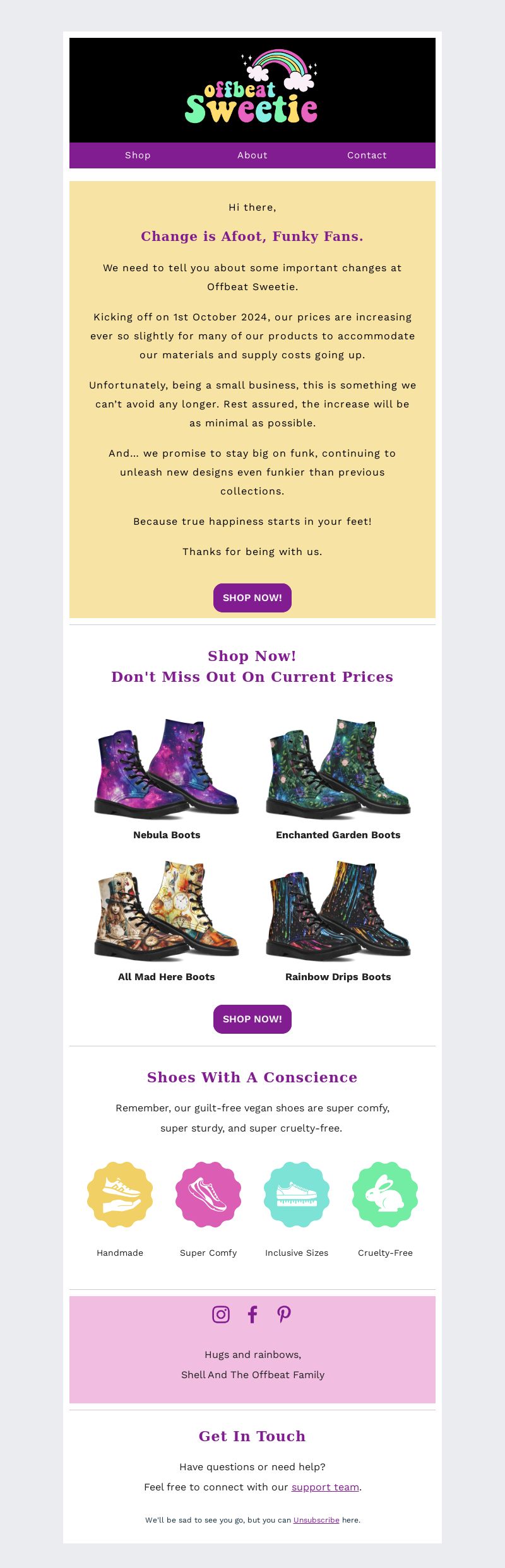This screenshot has width=505, height=1568.
Task: Click the Shop Now button in the yellow section
Action: 252,598
